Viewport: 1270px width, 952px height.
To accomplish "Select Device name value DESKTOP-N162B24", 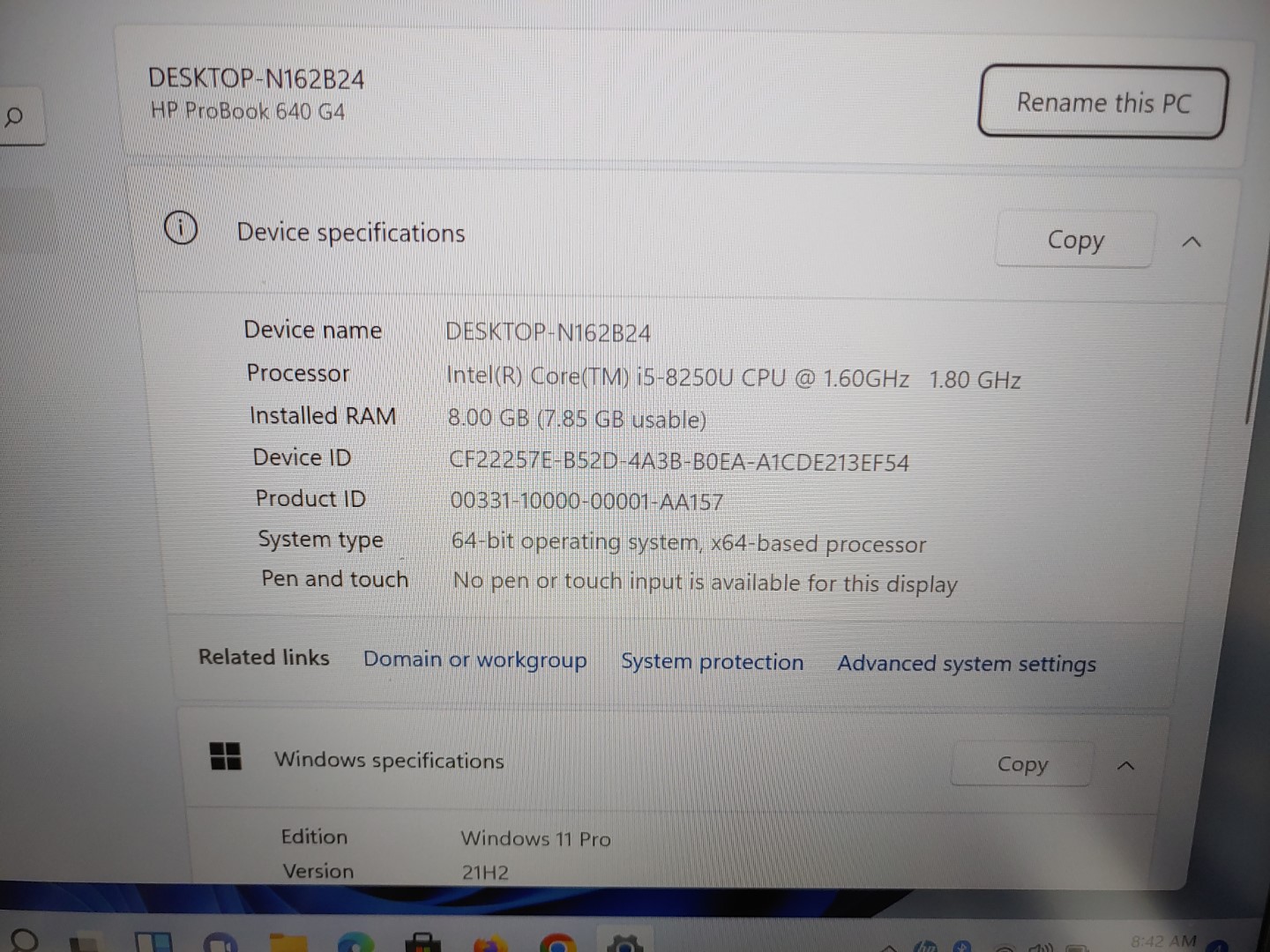I will tap(548, 332).
